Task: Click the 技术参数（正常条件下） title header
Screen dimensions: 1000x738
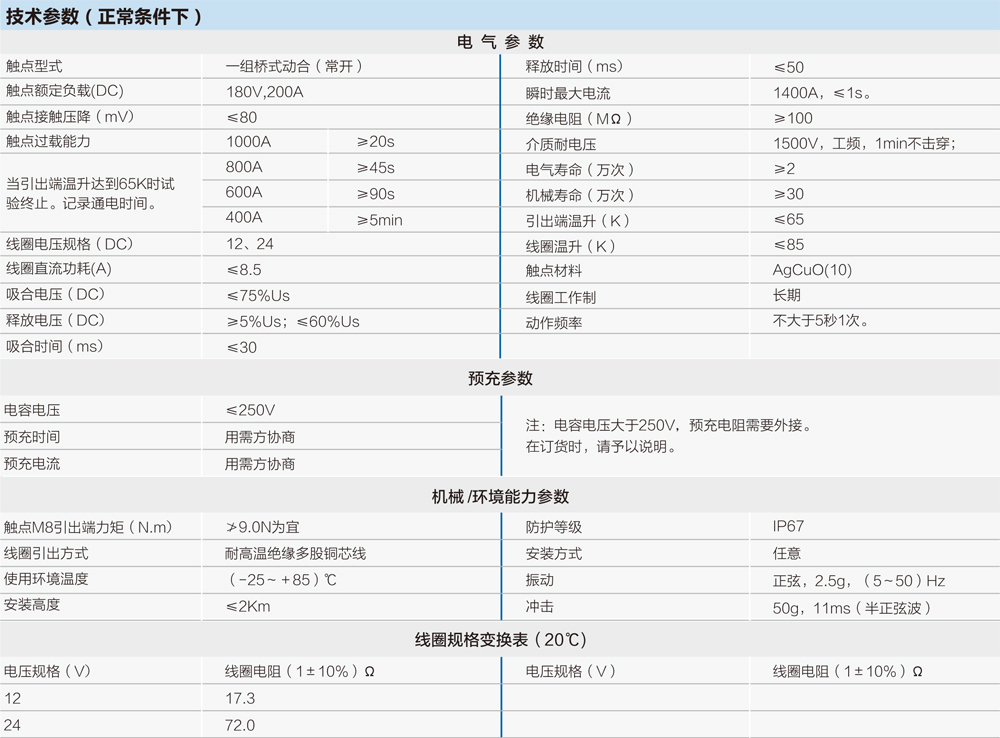Action: coord(105,15)
